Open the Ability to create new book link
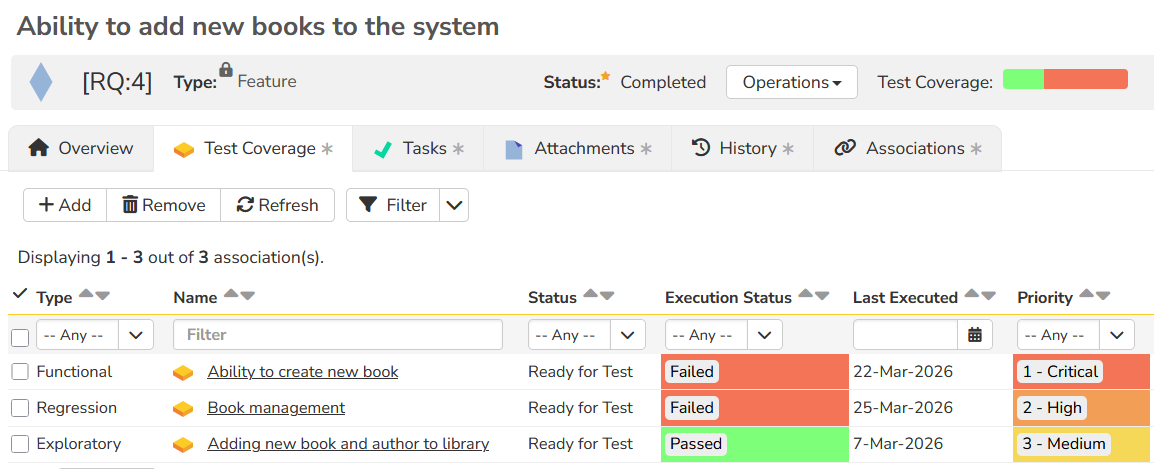 [x=302, y=372]
